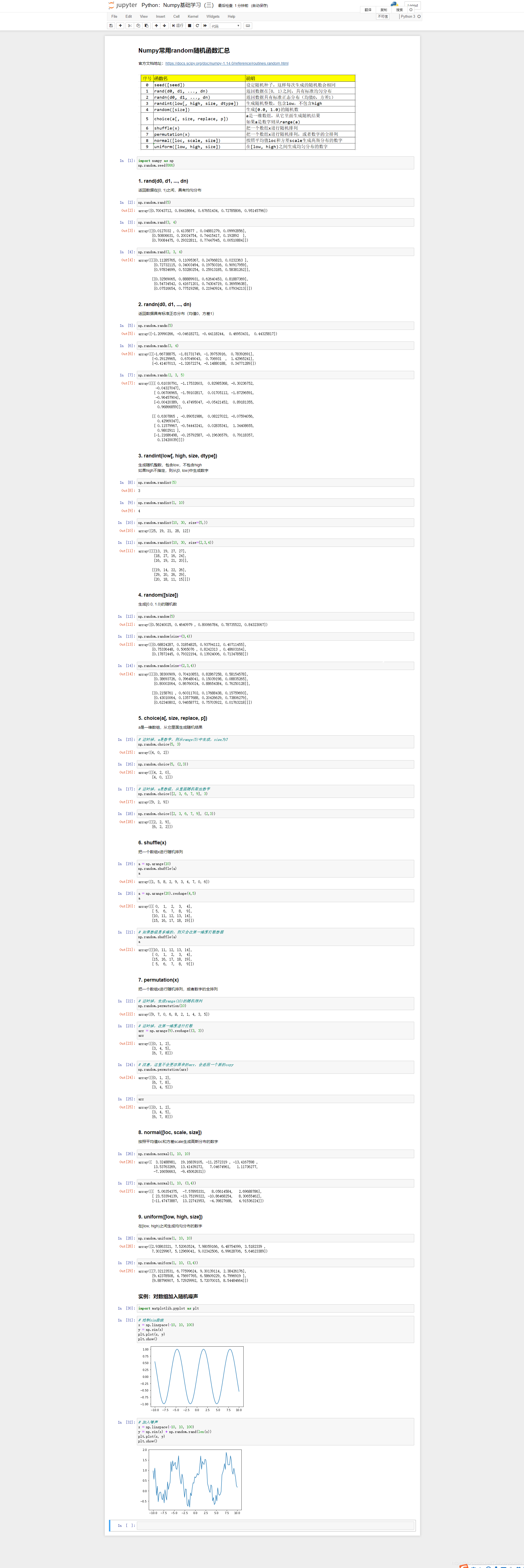Screen dimensions: 524x1568
Task: Move selected cell up with arrow icon
Action: [156, 25]
